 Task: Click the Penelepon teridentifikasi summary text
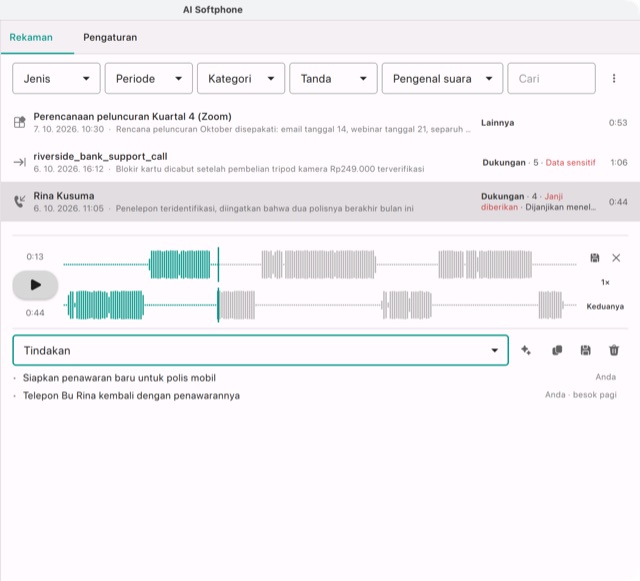tap(264, 209)
